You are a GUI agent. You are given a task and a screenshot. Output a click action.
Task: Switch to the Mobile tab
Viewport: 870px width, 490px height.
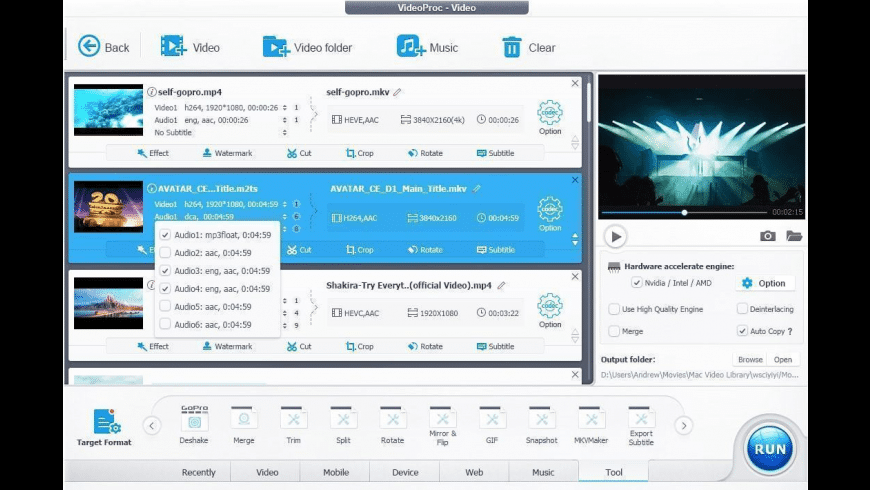pyautogui.click(x=336, y=472)
